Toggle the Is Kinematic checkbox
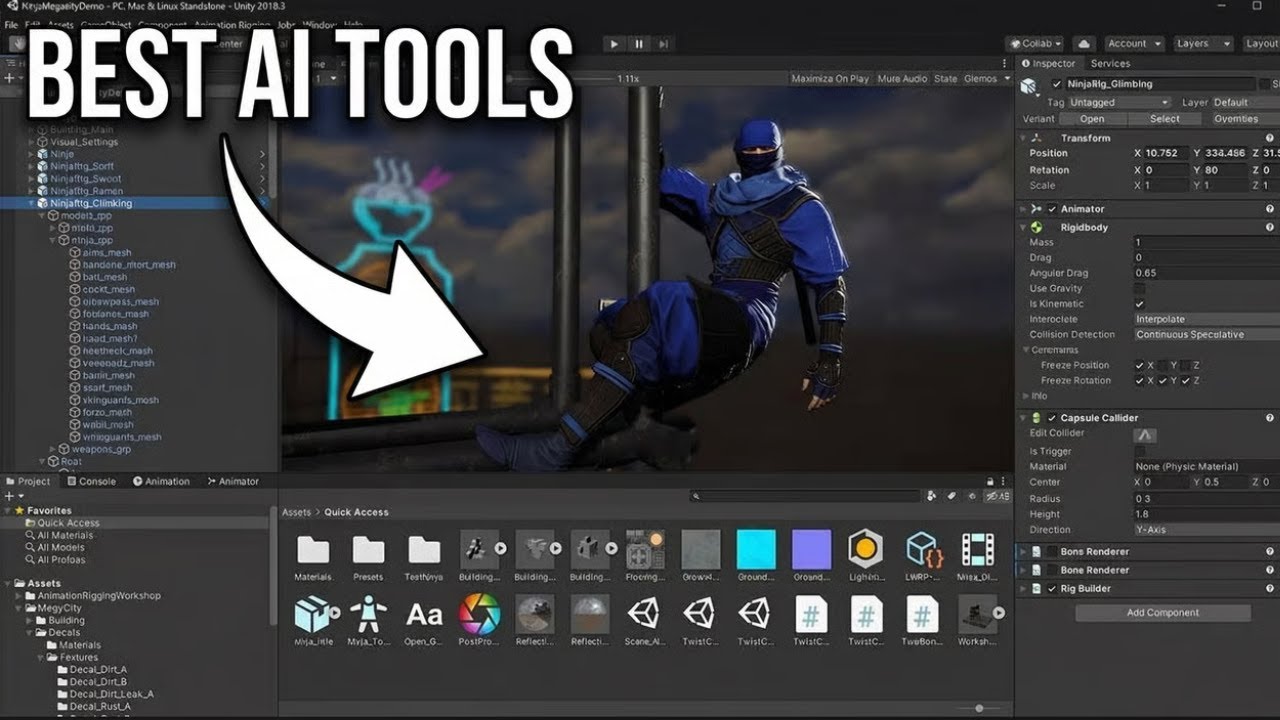 click(x=1140, y=304)
